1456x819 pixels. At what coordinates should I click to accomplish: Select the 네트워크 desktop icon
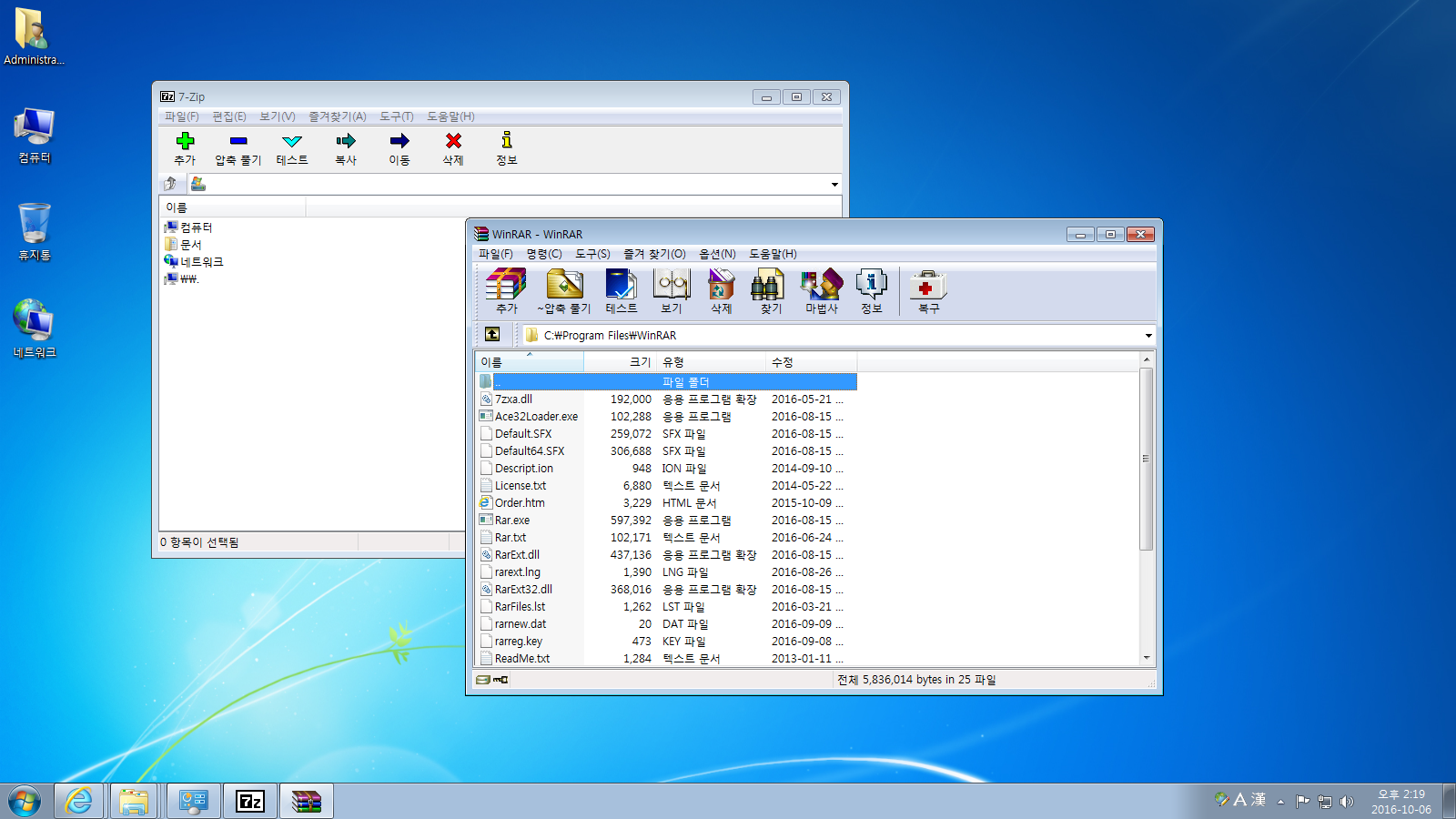(x=35, y=329)
